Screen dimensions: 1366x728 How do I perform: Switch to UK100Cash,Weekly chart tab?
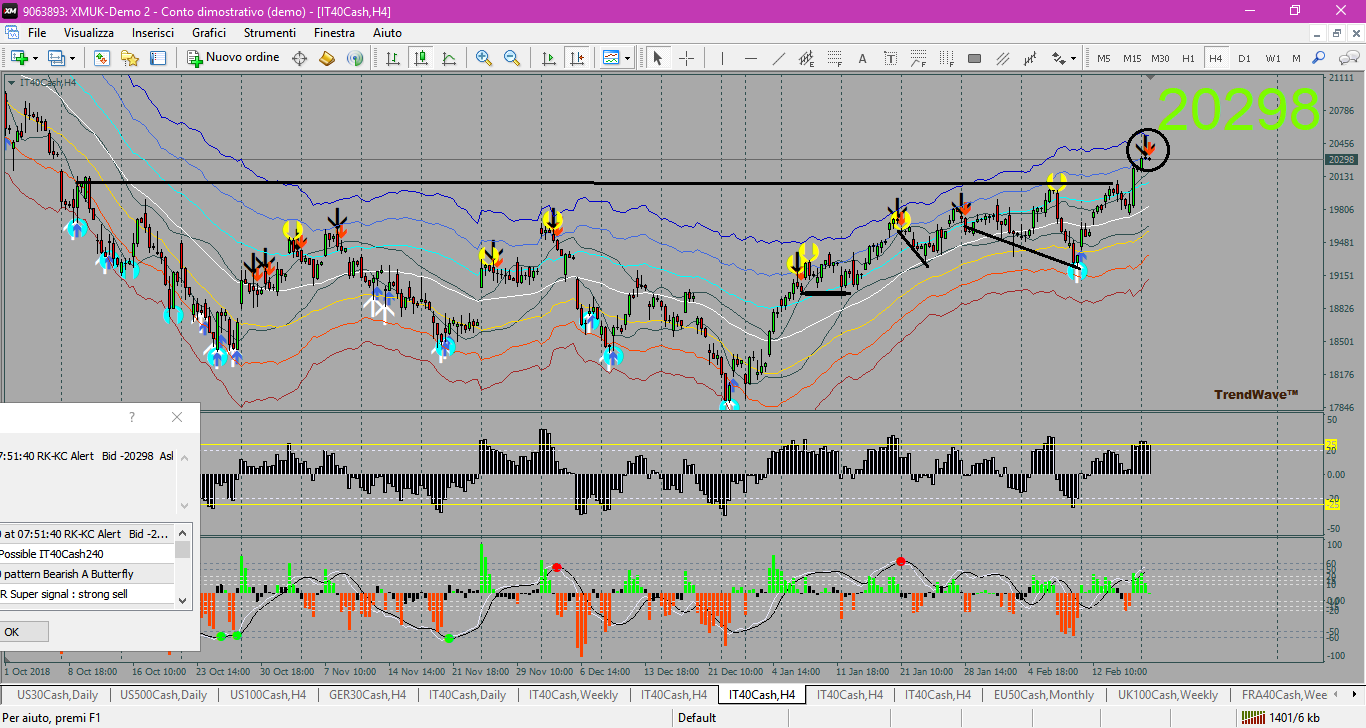pyautogui.click(x=1168, y=695)
